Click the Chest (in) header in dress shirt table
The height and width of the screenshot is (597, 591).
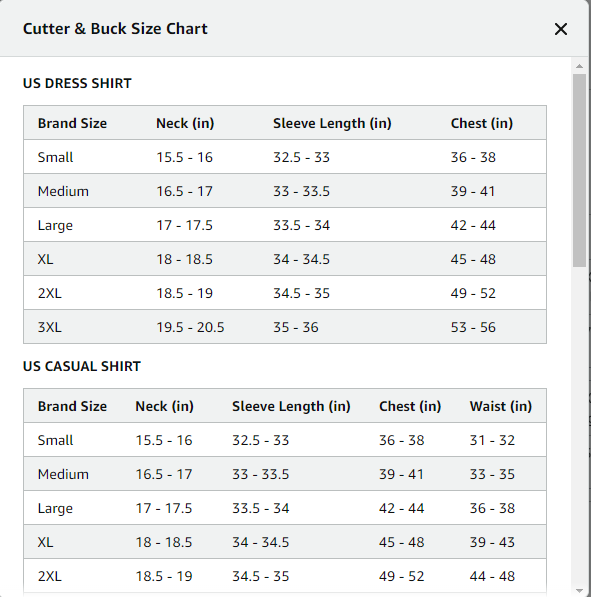click(482, 123)
